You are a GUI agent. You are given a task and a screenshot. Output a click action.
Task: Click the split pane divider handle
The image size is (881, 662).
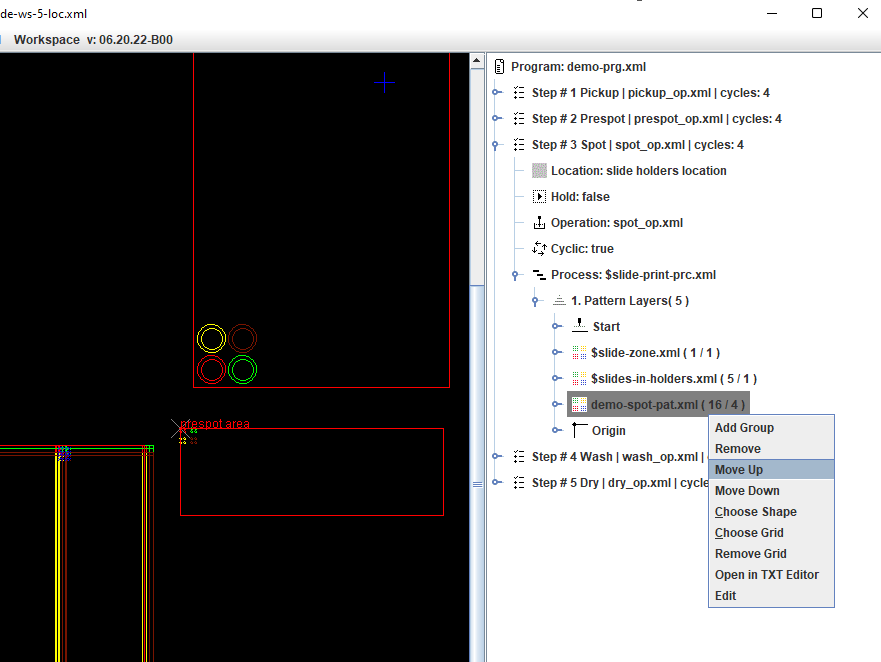(477, 483)
